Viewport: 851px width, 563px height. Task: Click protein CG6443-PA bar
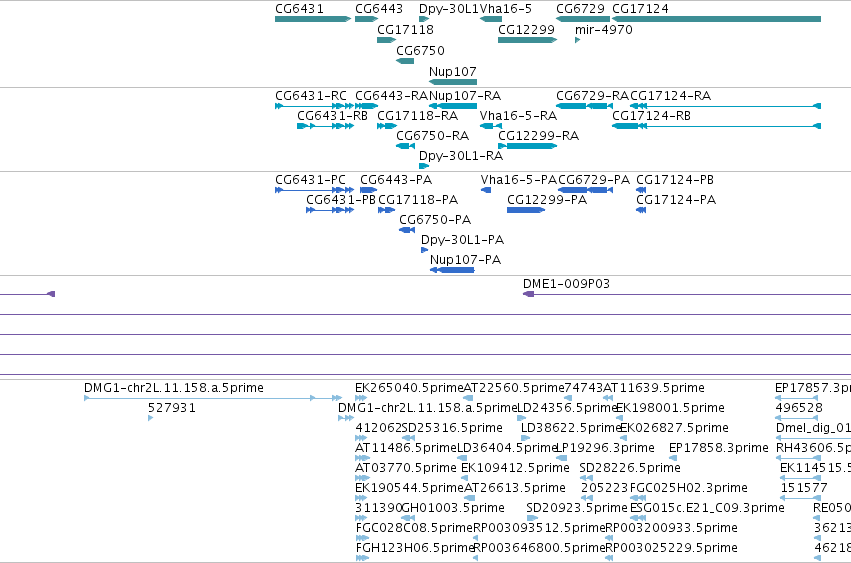368,190
